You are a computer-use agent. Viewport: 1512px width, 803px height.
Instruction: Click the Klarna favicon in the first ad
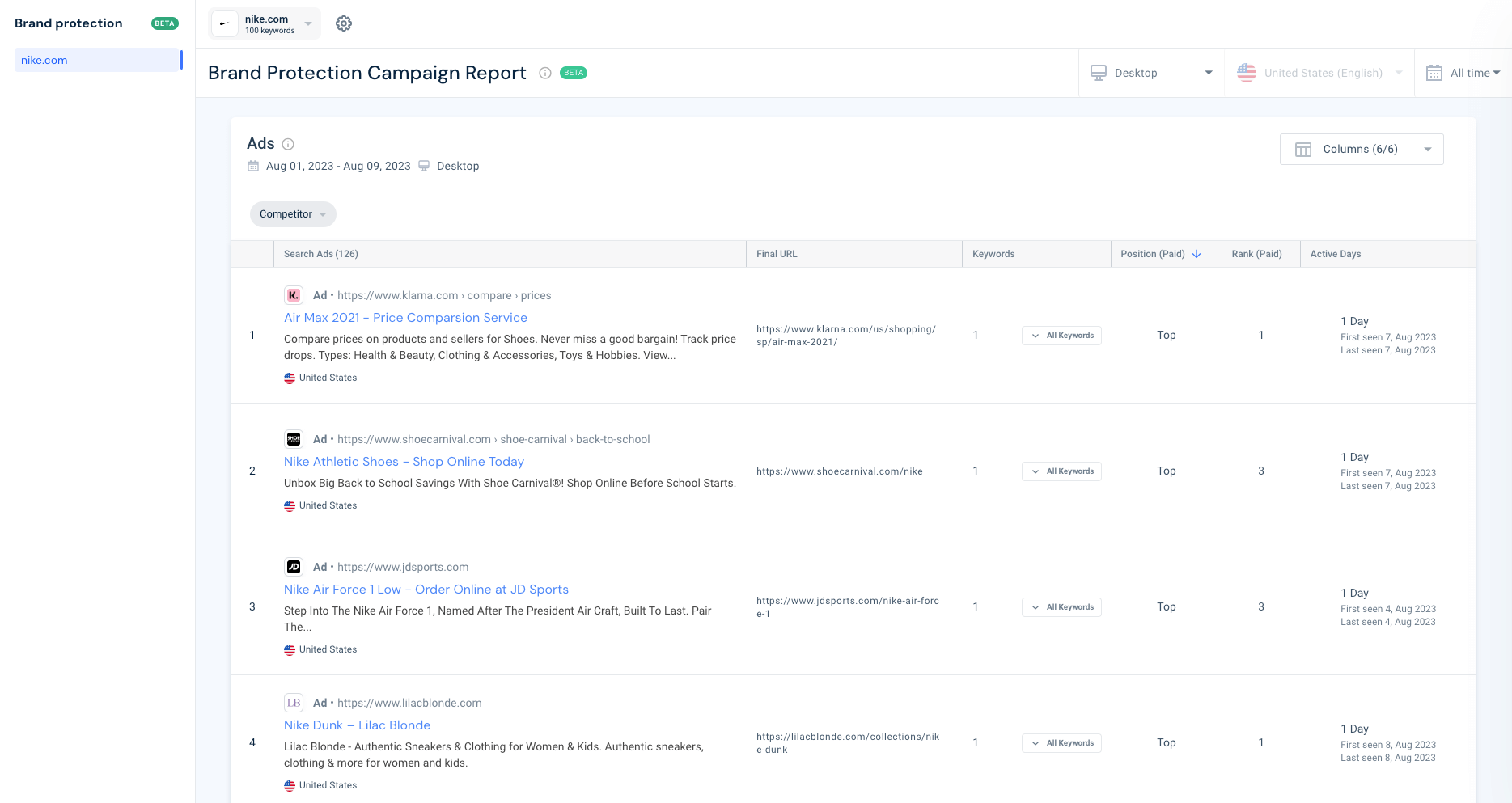294,295
